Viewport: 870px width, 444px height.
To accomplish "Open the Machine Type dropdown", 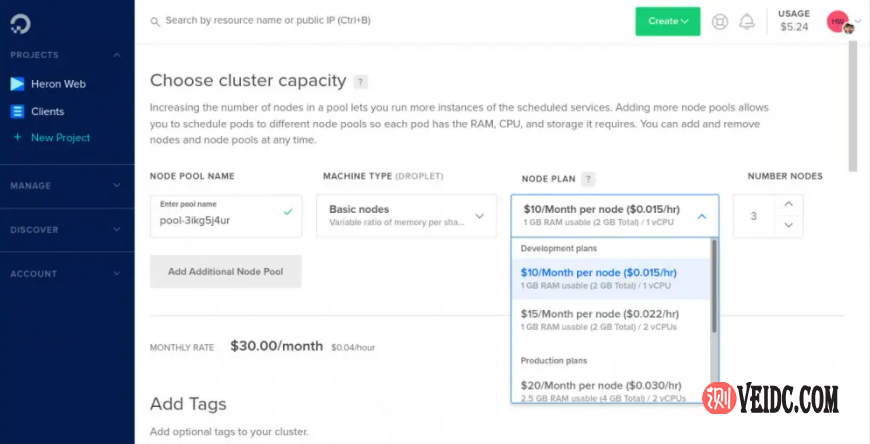I will (406, 215).
